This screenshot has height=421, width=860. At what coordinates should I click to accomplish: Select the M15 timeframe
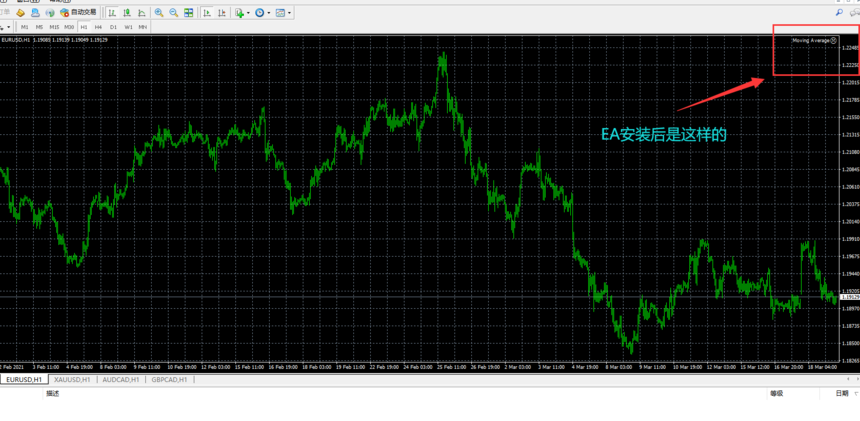pyautogui.click(x=54, y=27)
